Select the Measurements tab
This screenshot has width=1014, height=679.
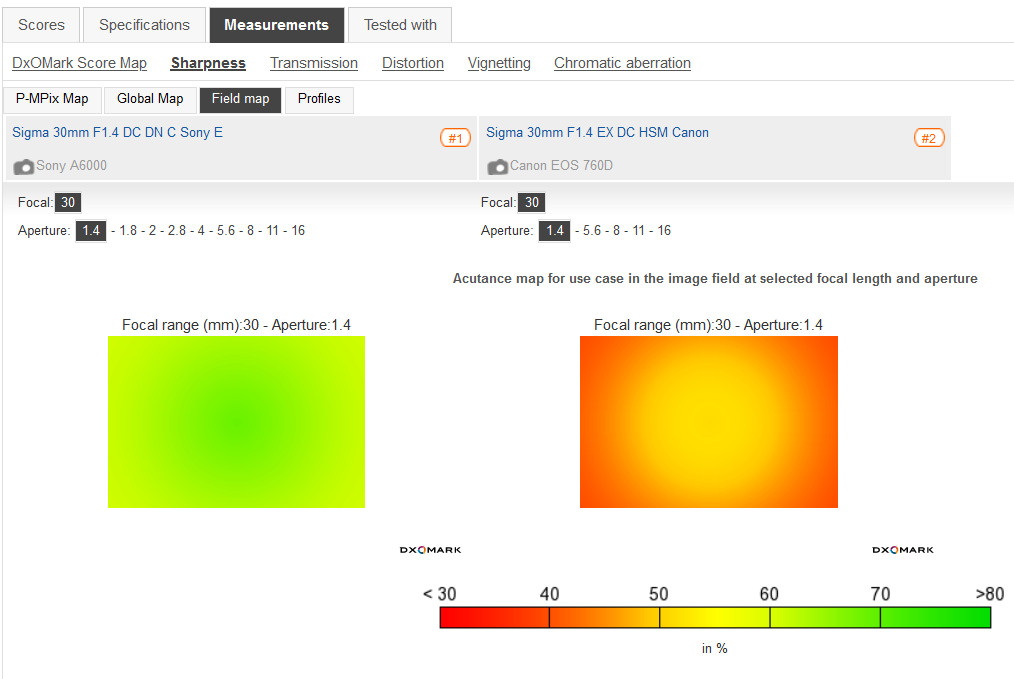(x=276, y=25)
